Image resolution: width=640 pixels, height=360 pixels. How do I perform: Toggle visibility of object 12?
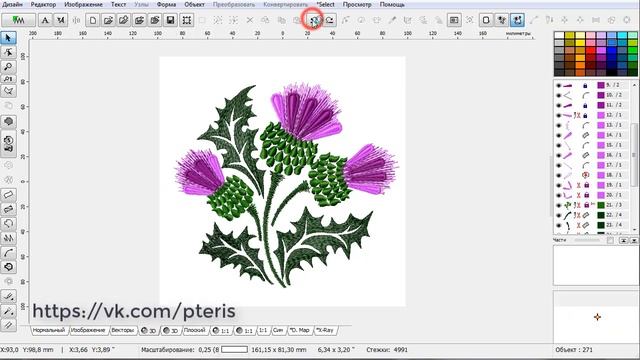[x=558, y=115]
